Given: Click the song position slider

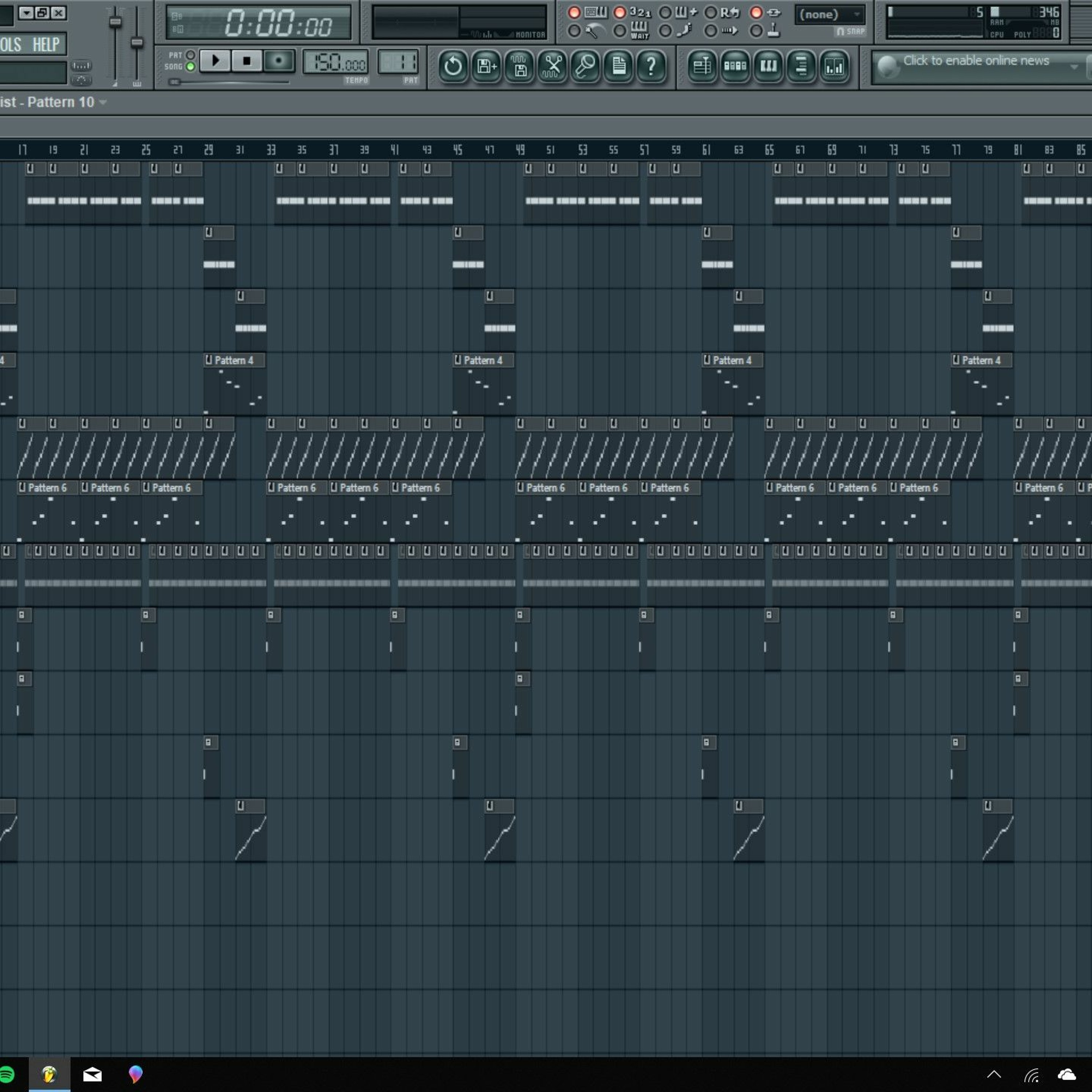Looking at the screenshot, I should click(x=175, y=82).
